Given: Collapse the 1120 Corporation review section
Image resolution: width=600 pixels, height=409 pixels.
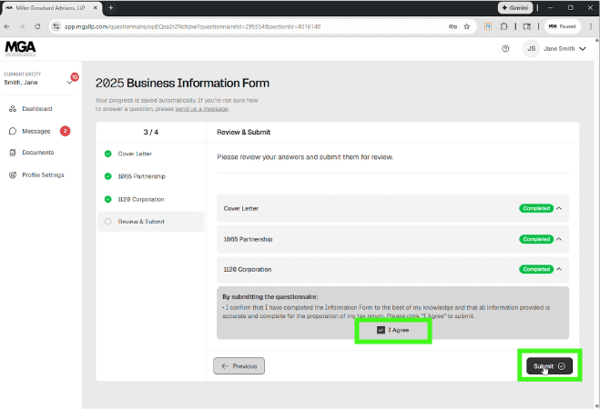Looking at the screenshot, I should [x=558, y=270].
